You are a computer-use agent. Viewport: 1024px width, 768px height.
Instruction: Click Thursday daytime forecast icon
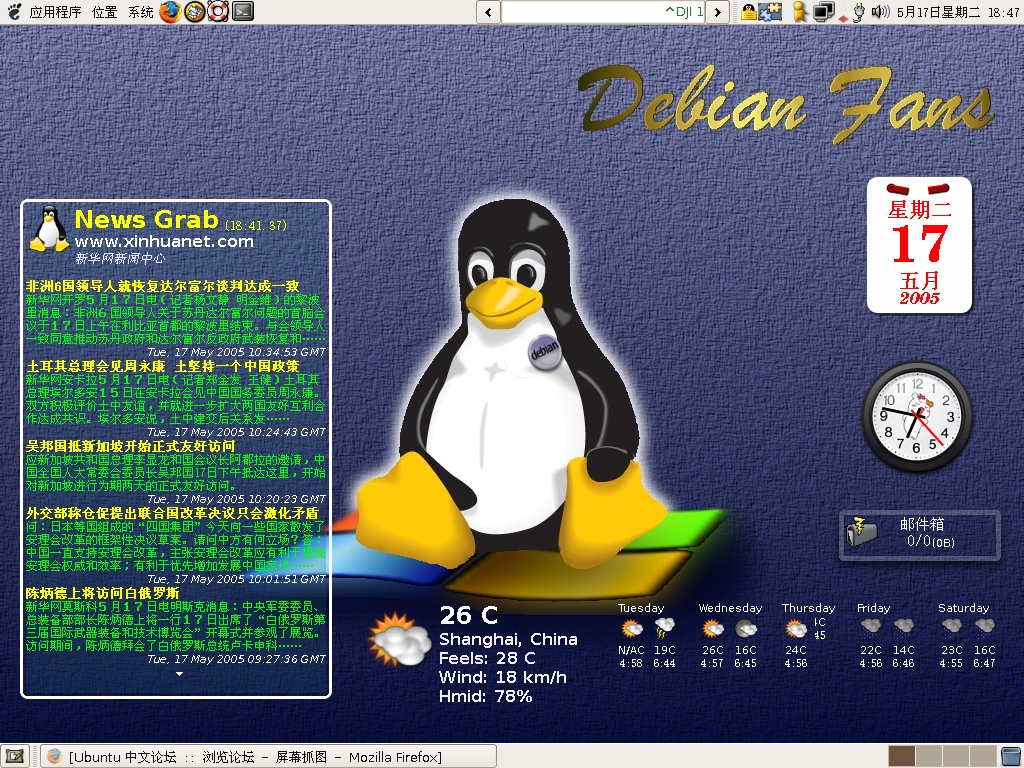[x=795, y=628]
